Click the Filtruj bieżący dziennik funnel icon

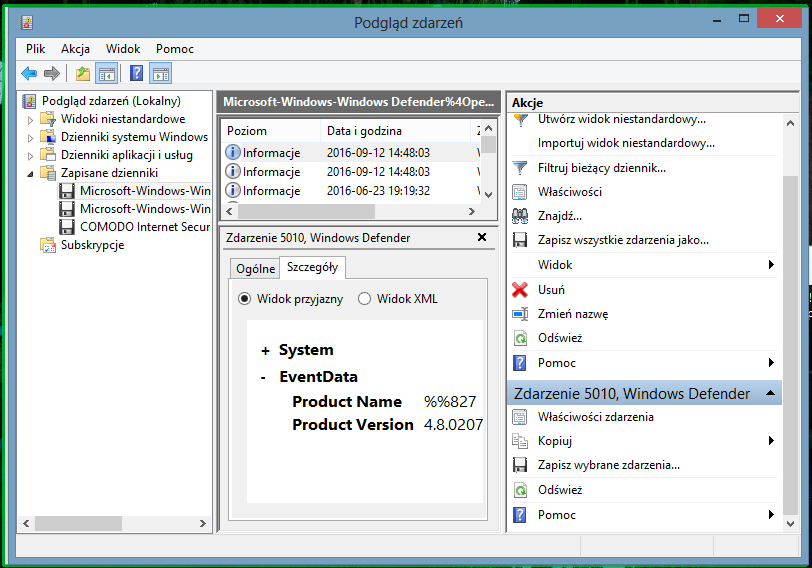pos(520,168)
